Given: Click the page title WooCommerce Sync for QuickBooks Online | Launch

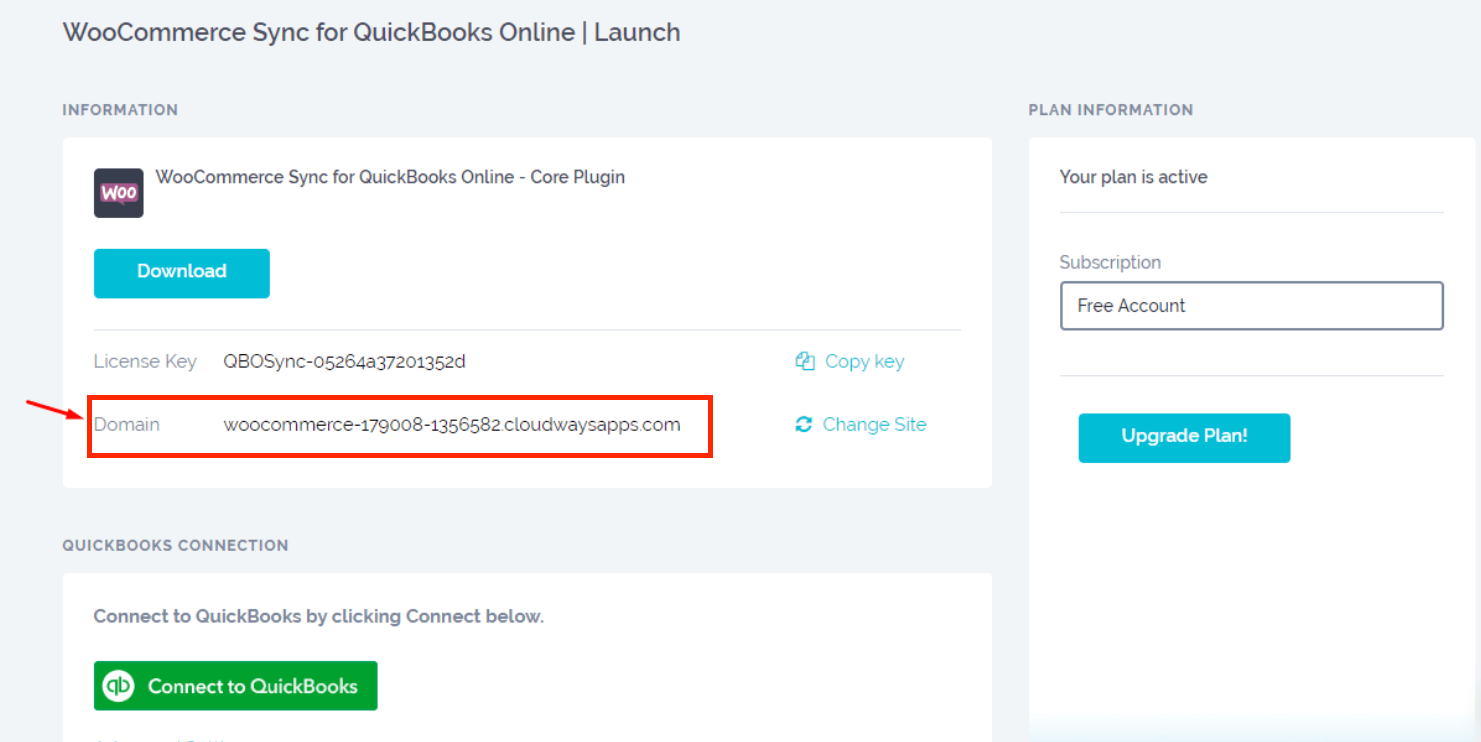Looking at the screenshot, I should (371, 32).
